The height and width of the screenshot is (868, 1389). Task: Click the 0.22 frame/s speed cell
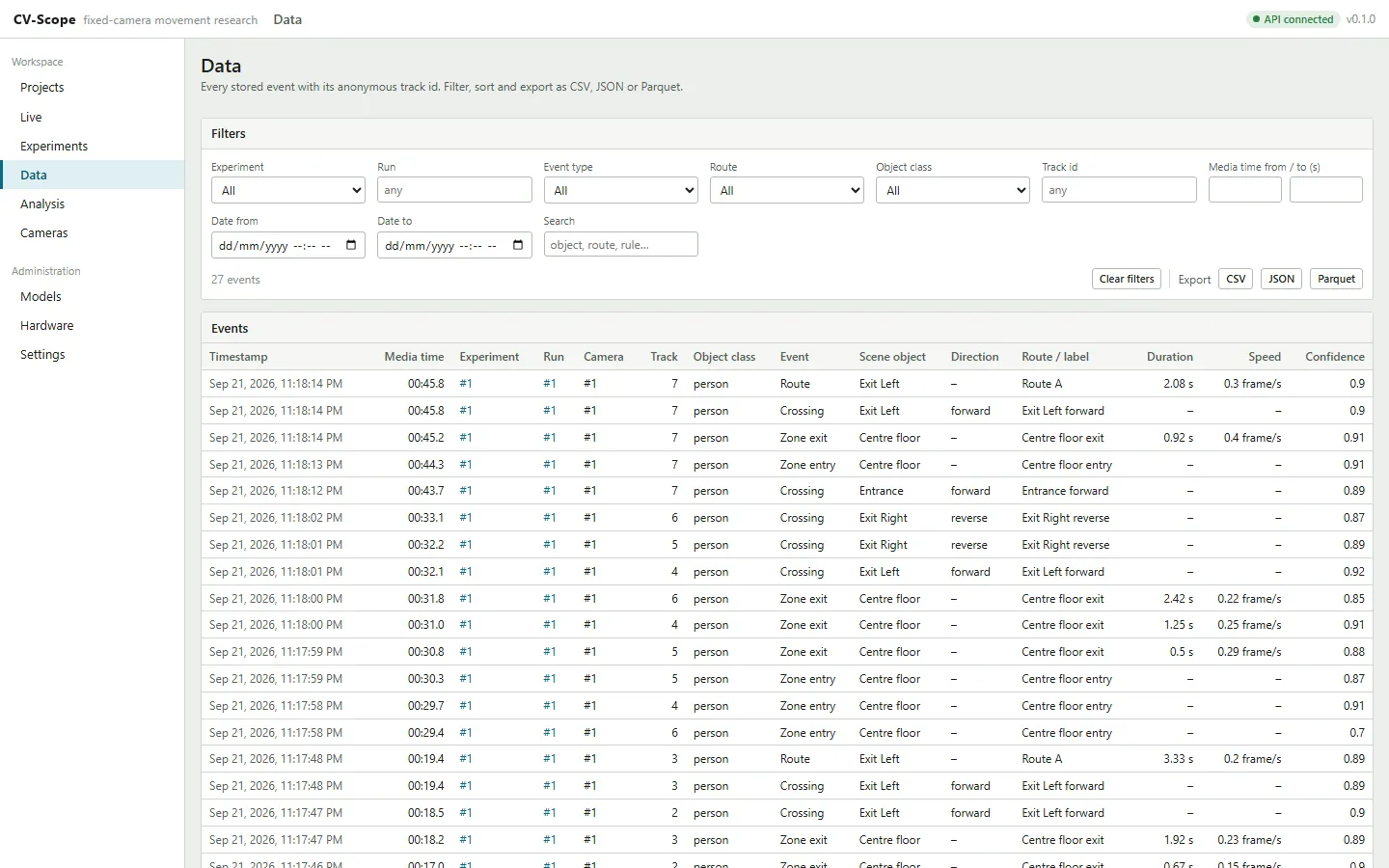(x=1249, y=599)
